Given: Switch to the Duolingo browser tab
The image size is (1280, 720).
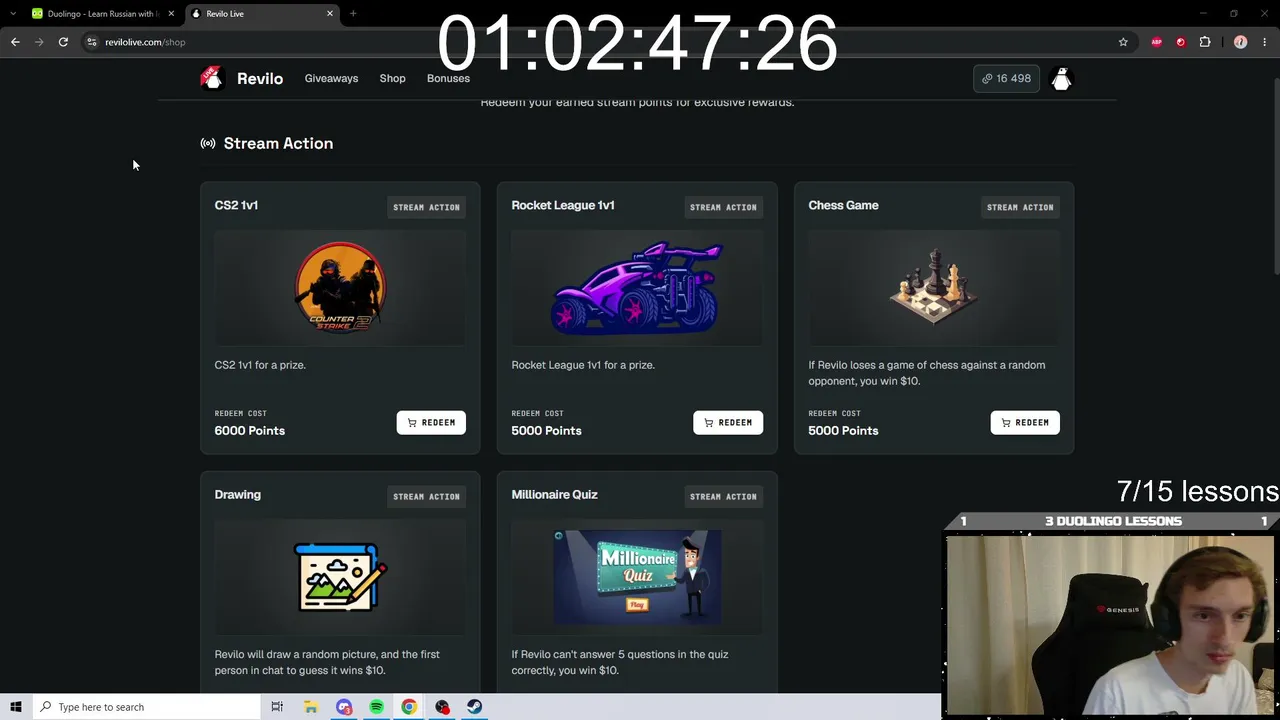Looking at the screenshot, I should [x=102, y=14].
